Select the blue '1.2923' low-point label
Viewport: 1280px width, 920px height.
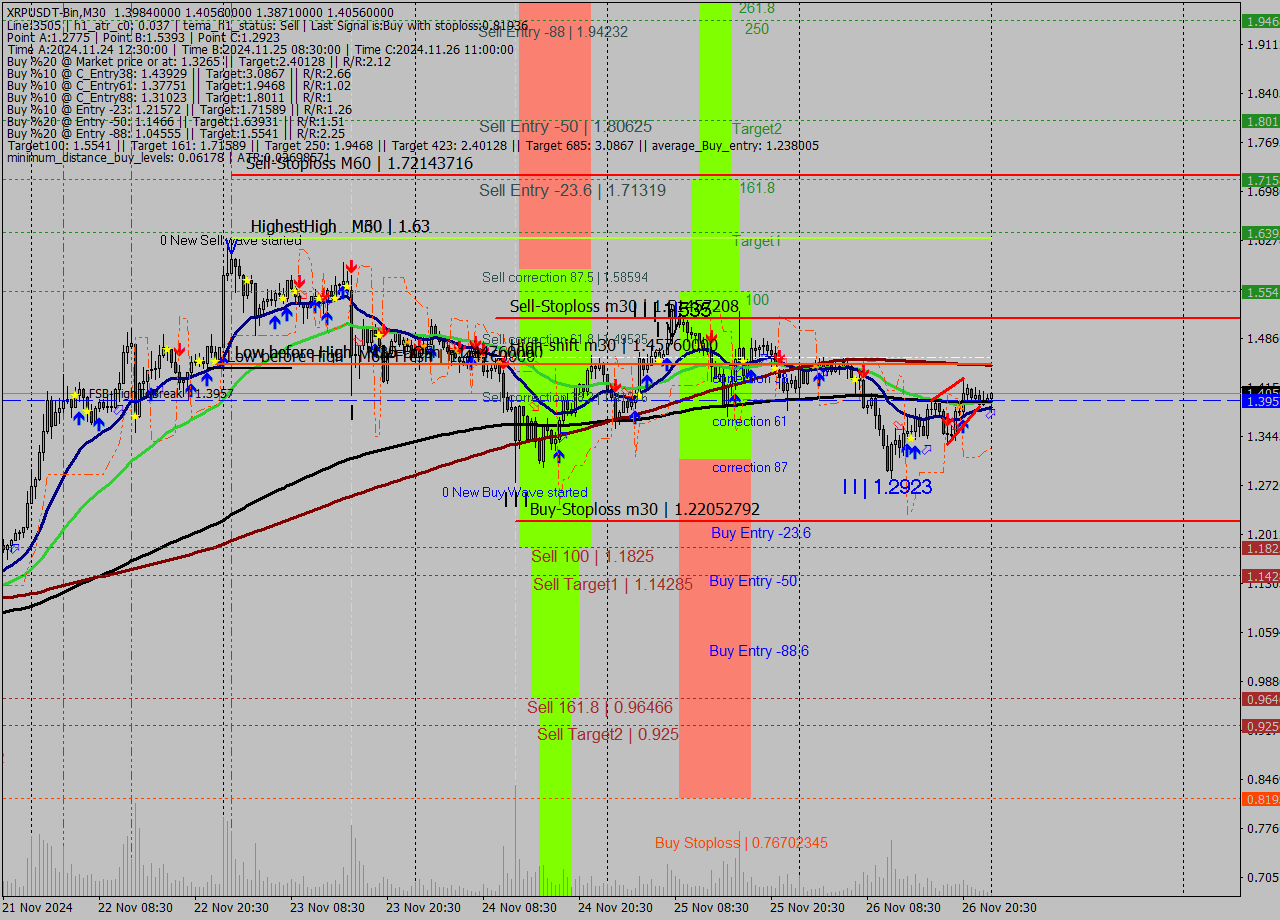tap(888, 487)
